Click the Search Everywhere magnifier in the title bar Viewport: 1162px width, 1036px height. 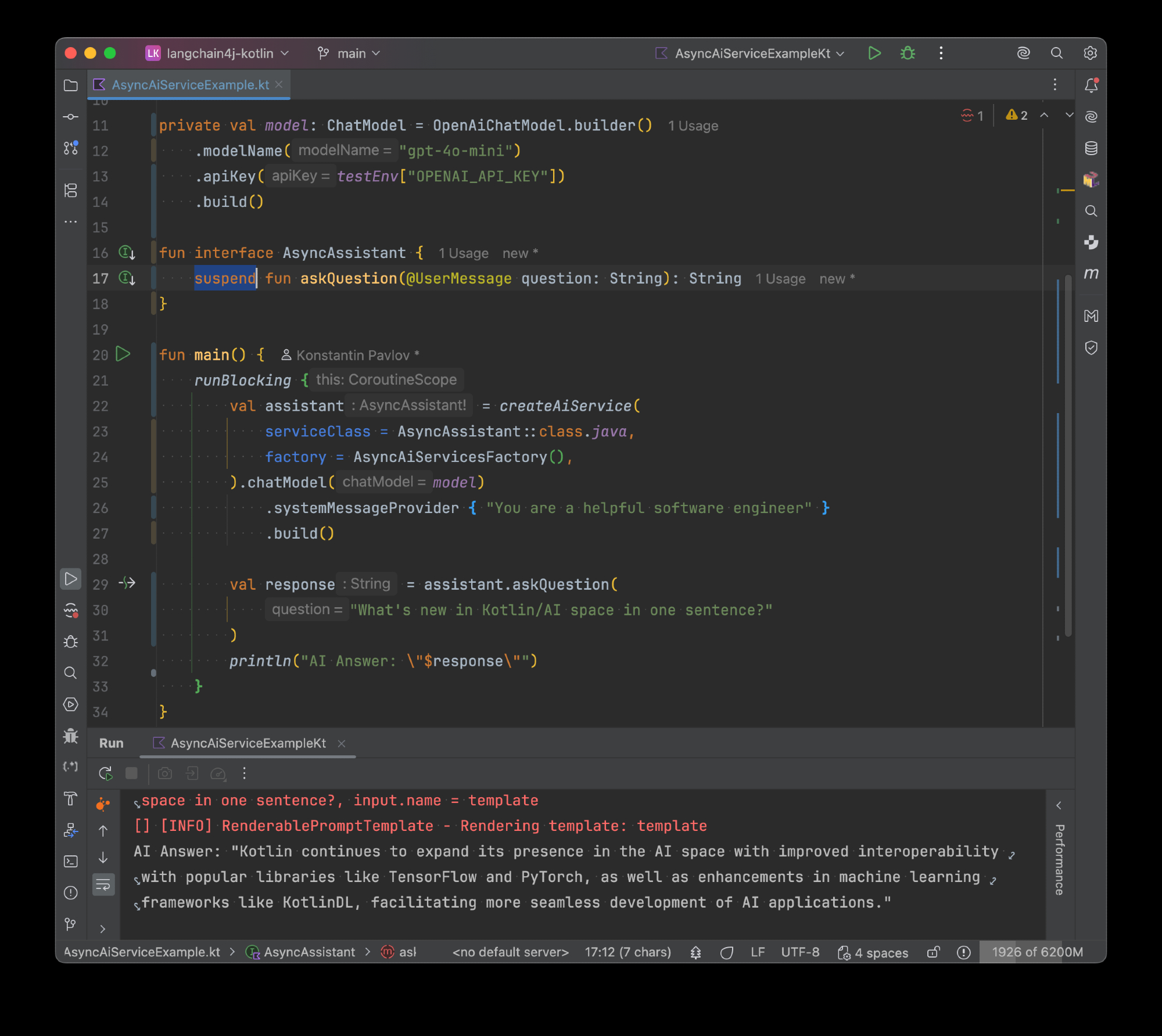[1057, 53]
